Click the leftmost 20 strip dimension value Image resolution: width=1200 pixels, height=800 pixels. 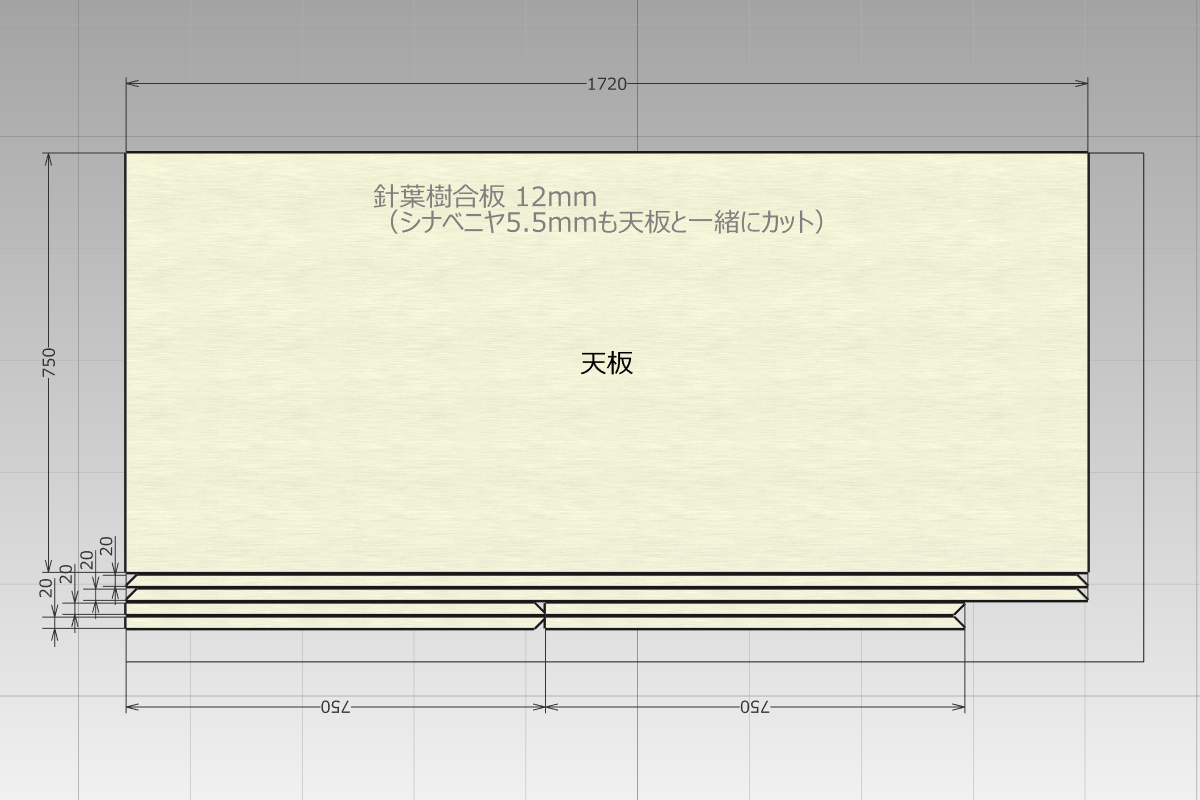tap(47, 587)
